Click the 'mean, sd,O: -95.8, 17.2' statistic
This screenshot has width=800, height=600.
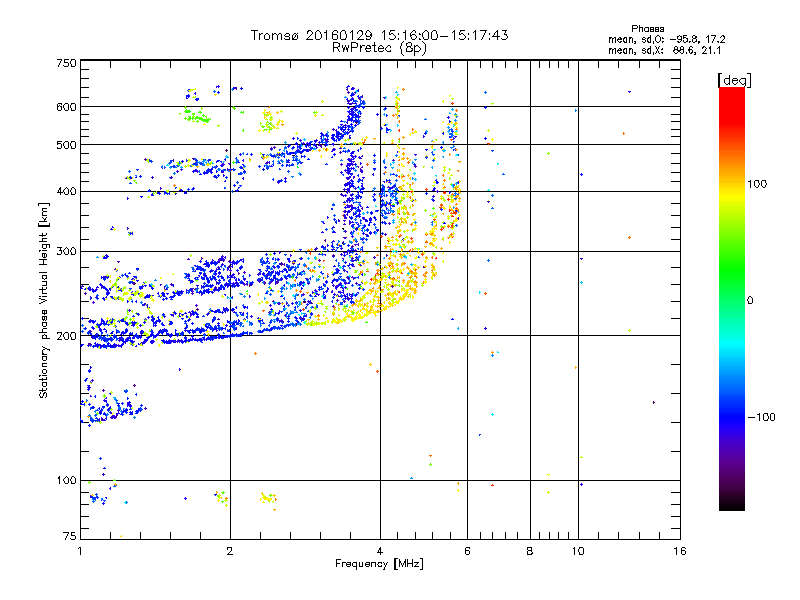pyautogui.click(x=666, y=39)
